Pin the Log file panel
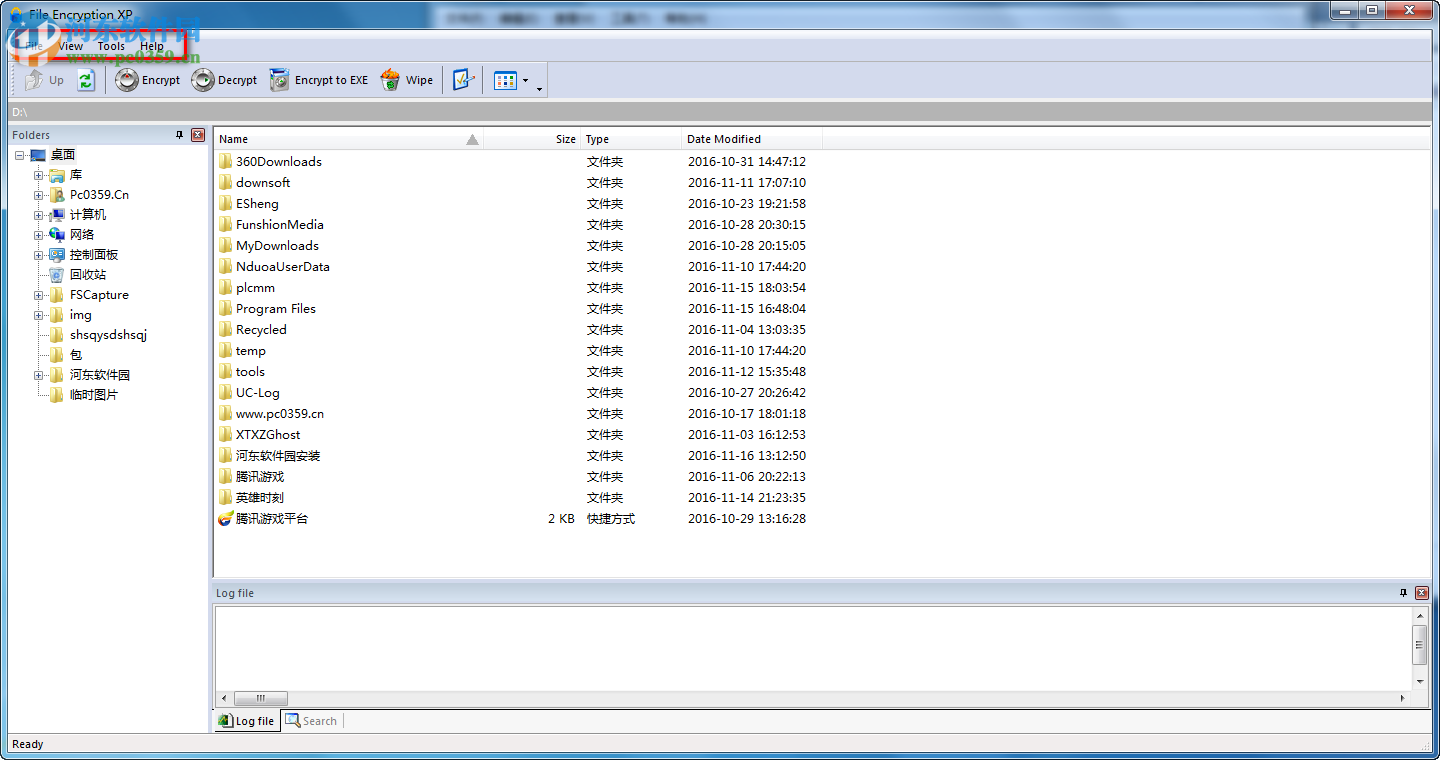 coord(1405,592)
